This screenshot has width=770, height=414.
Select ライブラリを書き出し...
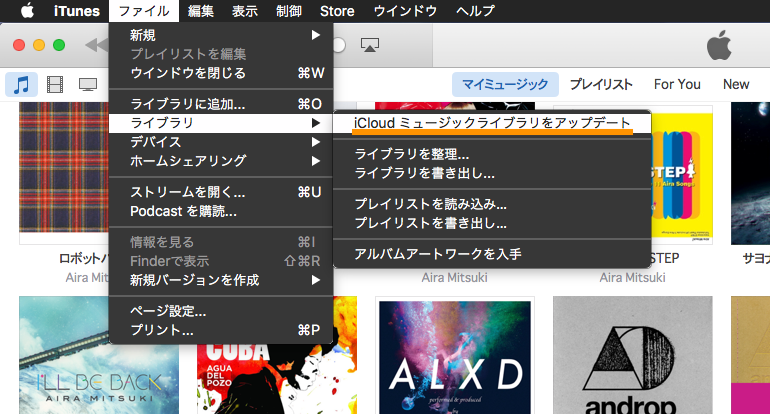click(492, 173)
